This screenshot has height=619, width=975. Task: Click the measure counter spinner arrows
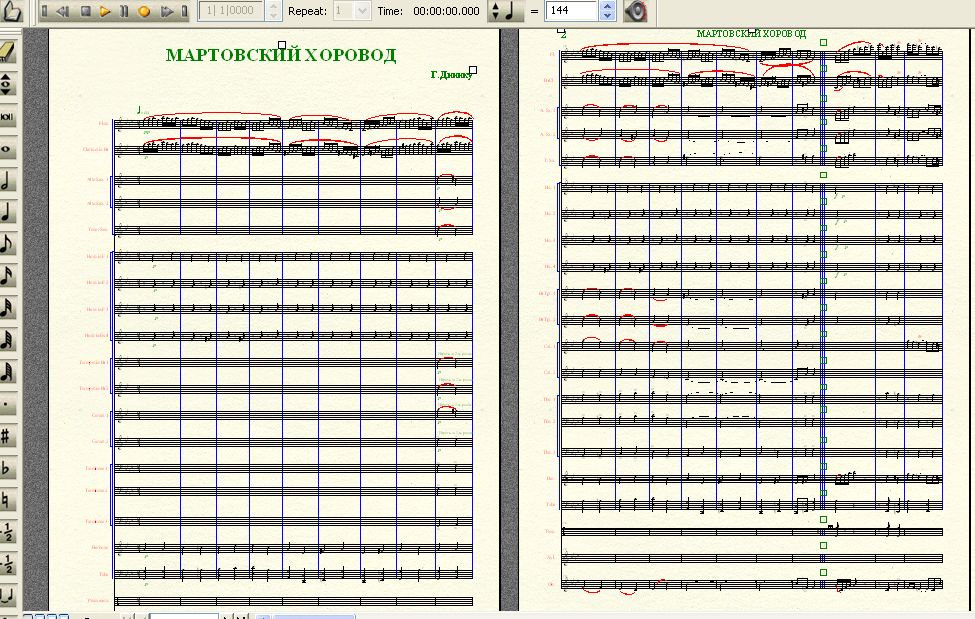click(274, 11)
